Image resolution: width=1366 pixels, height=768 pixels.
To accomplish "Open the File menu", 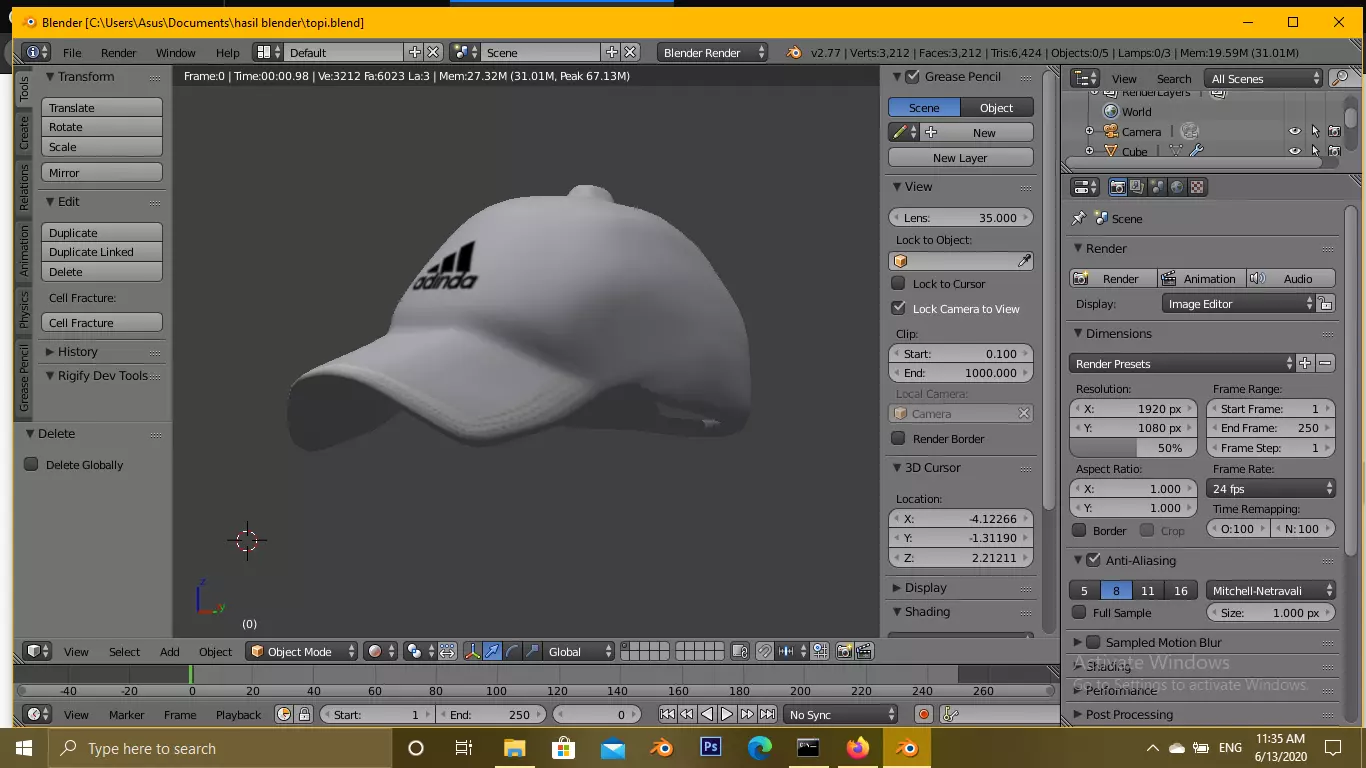I will pyautogui.click(x=72, y=52).
